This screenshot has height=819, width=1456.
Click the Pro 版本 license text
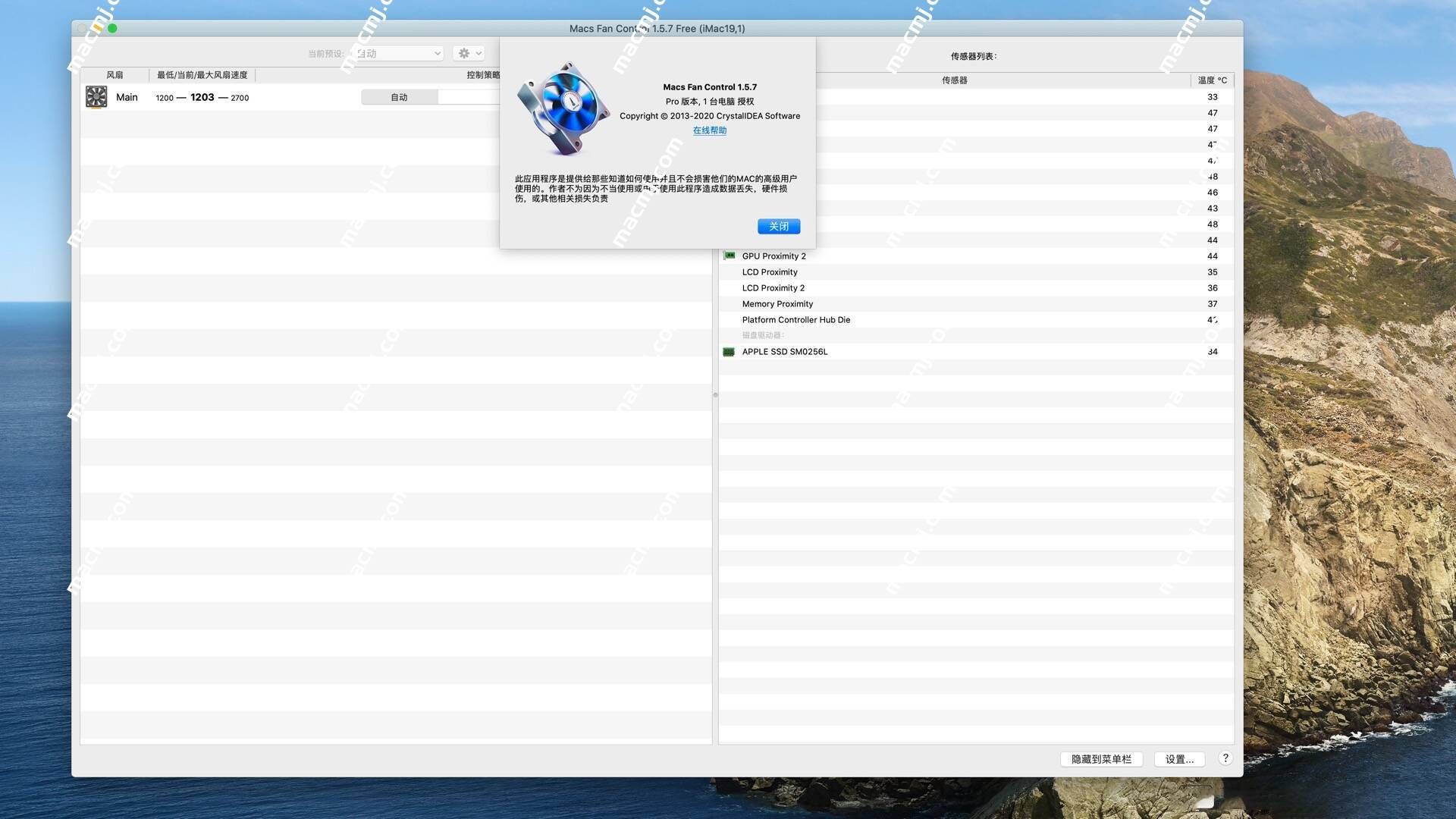point(710,102)
